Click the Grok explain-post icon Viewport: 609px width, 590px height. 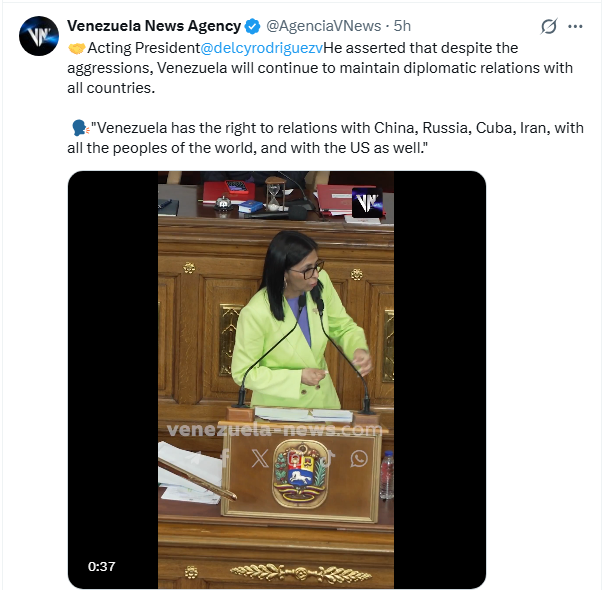[x=549, y=26]
